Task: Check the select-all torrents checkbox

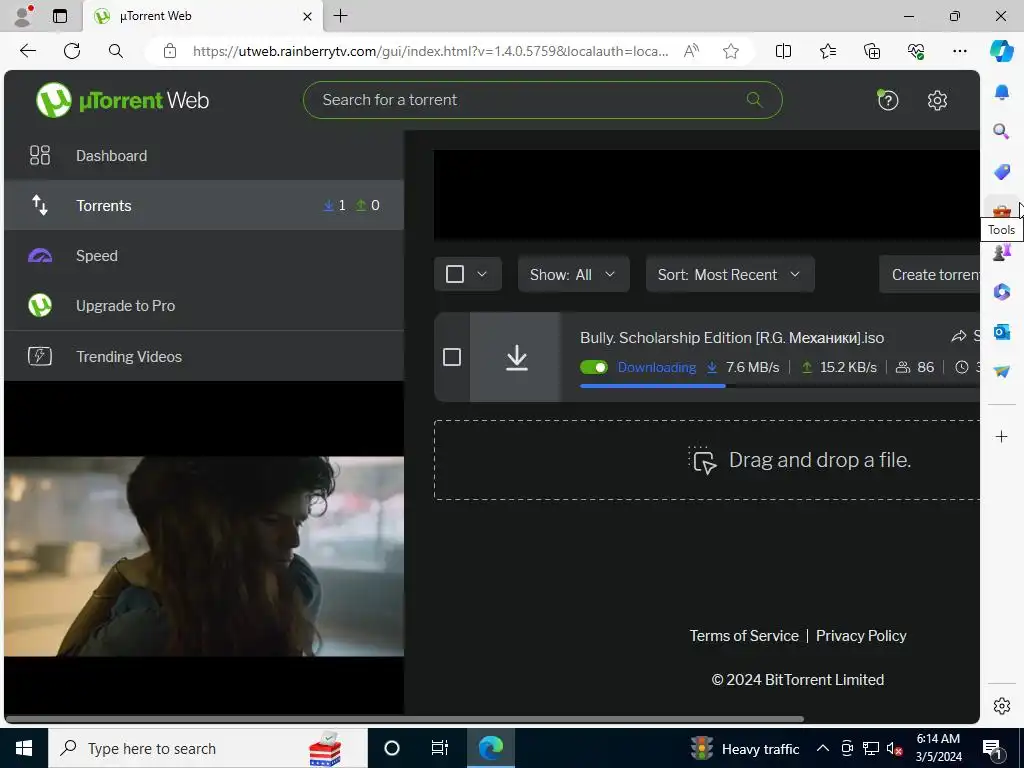Action: [455, 274]
